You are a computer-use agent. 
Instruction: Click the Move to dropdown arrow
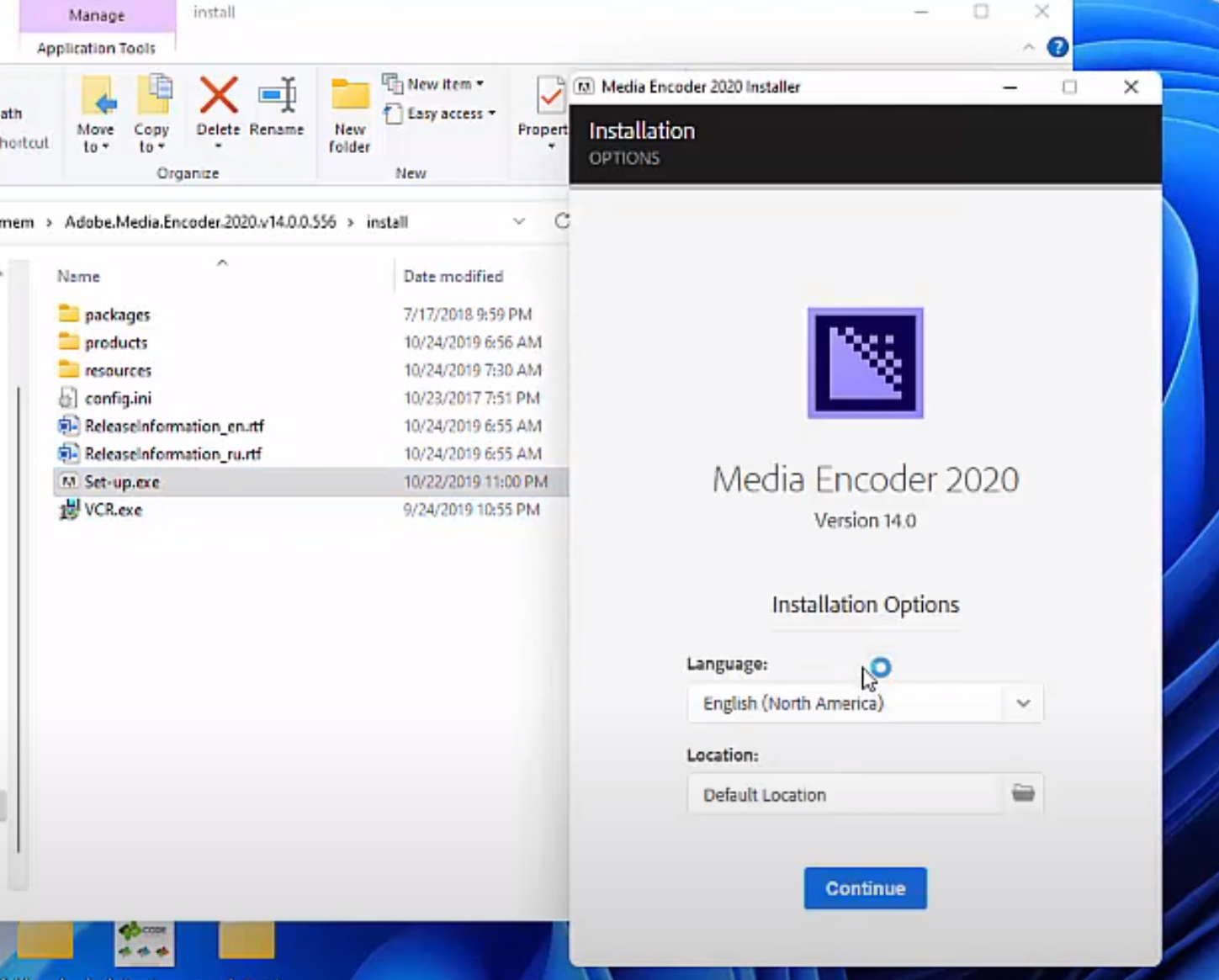(x=105, y=147)
